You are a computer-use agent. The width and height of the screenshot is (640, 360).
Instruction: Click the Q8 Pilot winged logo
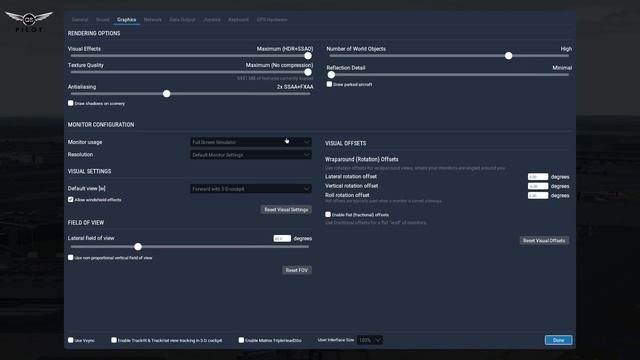29,21
